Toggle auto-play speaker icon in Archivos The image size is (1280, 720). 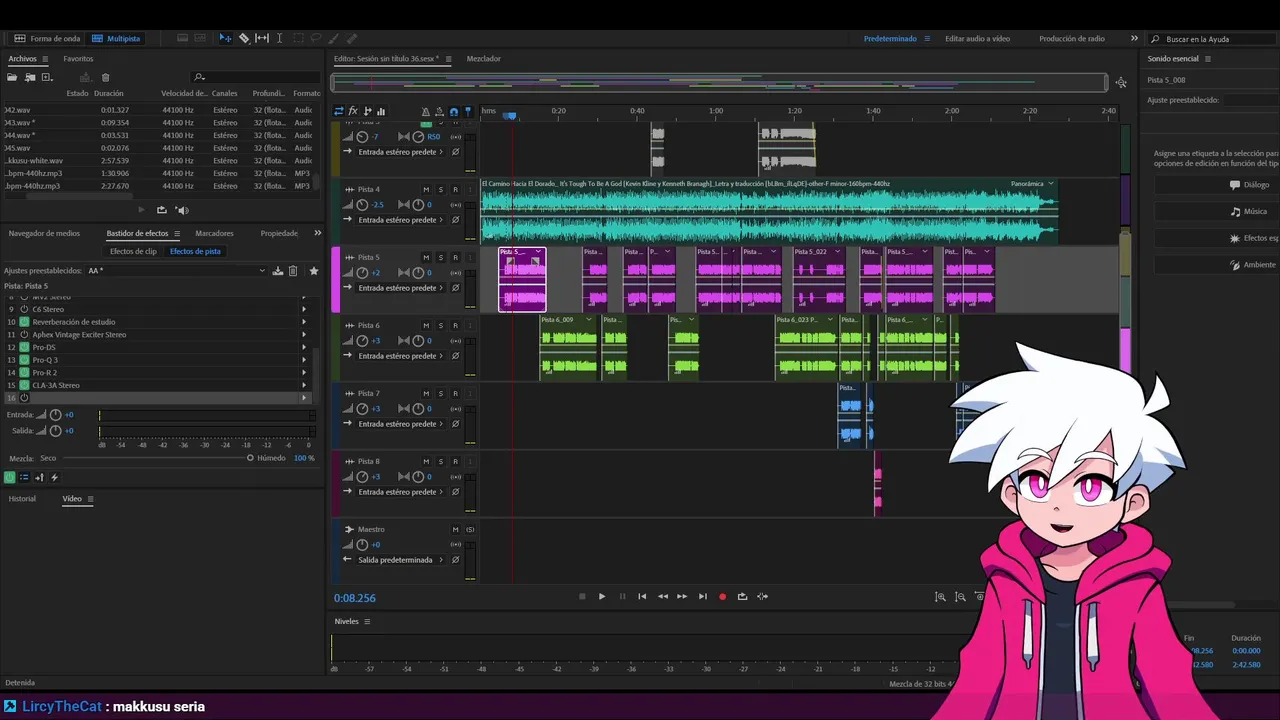point(182,210)
